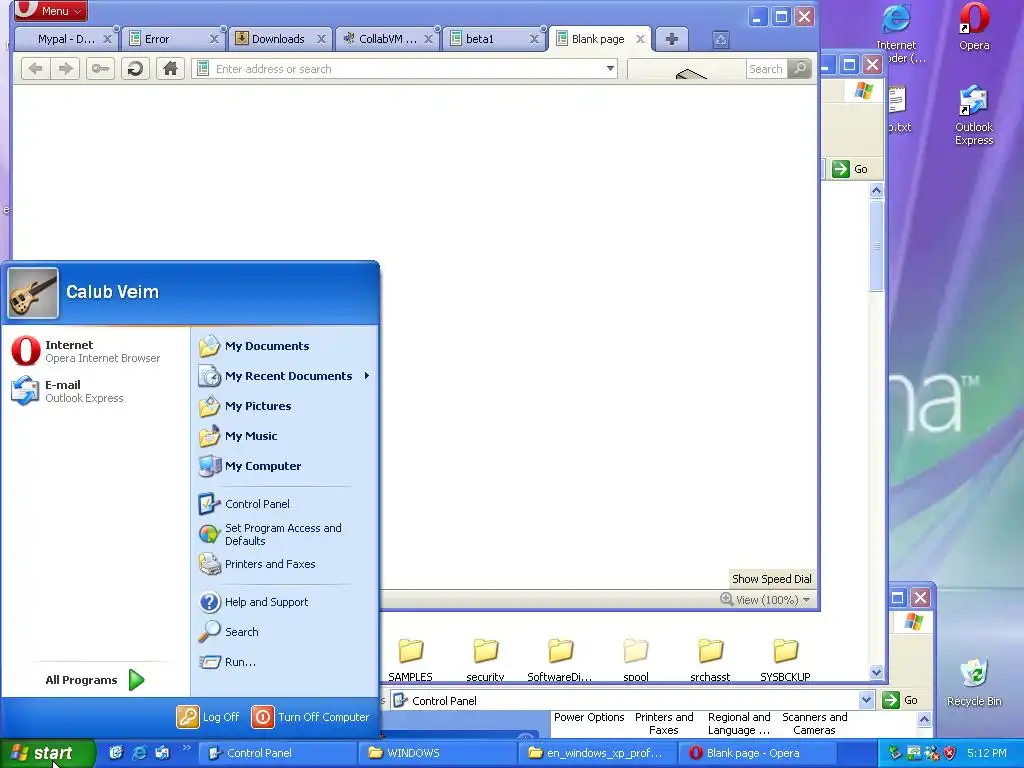Click the Log Off button
Viewport: 1024px width, 768px height.
(209, 717)
